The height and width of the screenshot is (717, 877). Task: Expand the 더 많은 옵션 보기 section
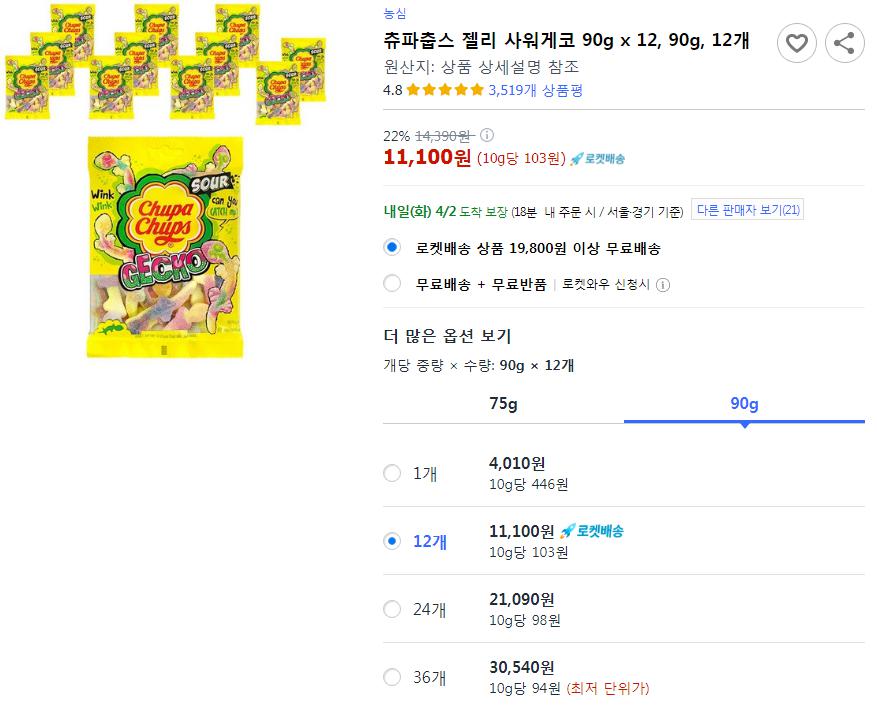[x=447, y=336]
